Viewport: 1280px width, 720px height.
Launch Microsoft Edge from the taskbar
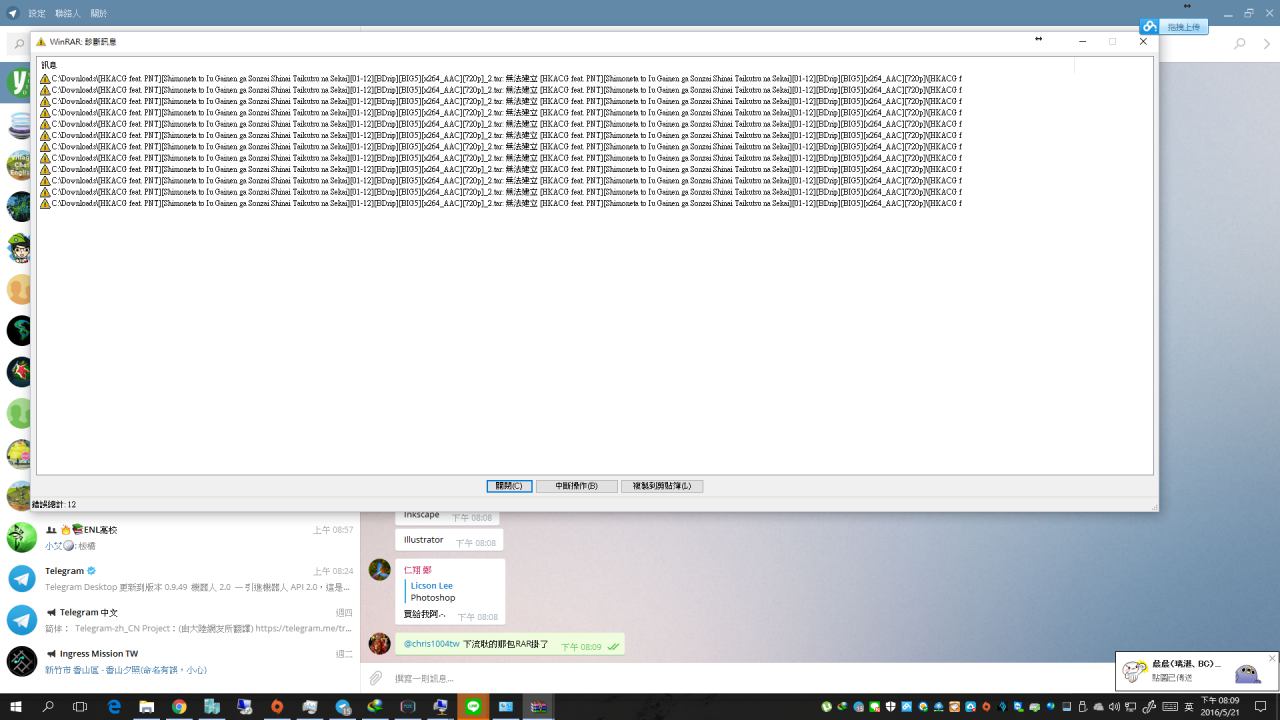(114, 706)
